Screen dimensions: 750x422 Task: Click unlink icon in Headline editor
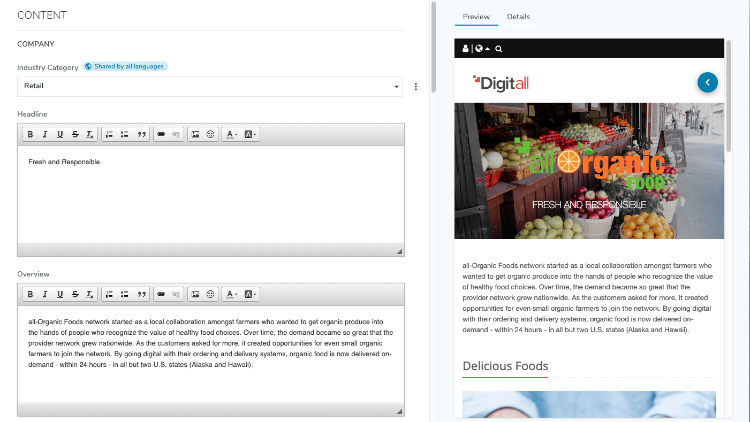pyautogui.click(x=176, y=134)
